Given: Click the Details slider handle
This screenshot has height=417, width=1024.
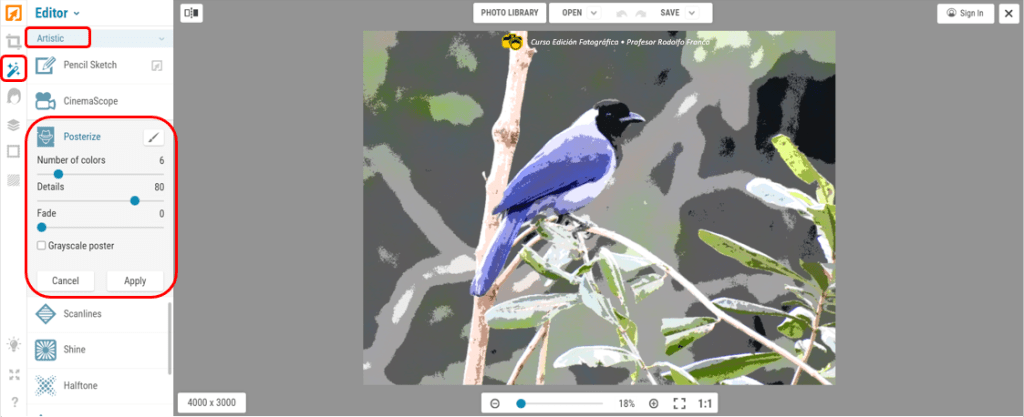Looking at the screenshot, I should click(135, 201).
